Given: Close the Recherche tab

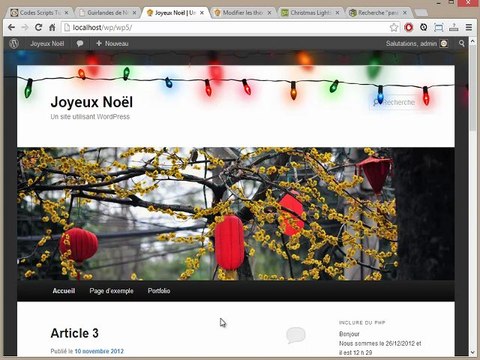Looking at the screenshot, I should [x=405, y=13].
